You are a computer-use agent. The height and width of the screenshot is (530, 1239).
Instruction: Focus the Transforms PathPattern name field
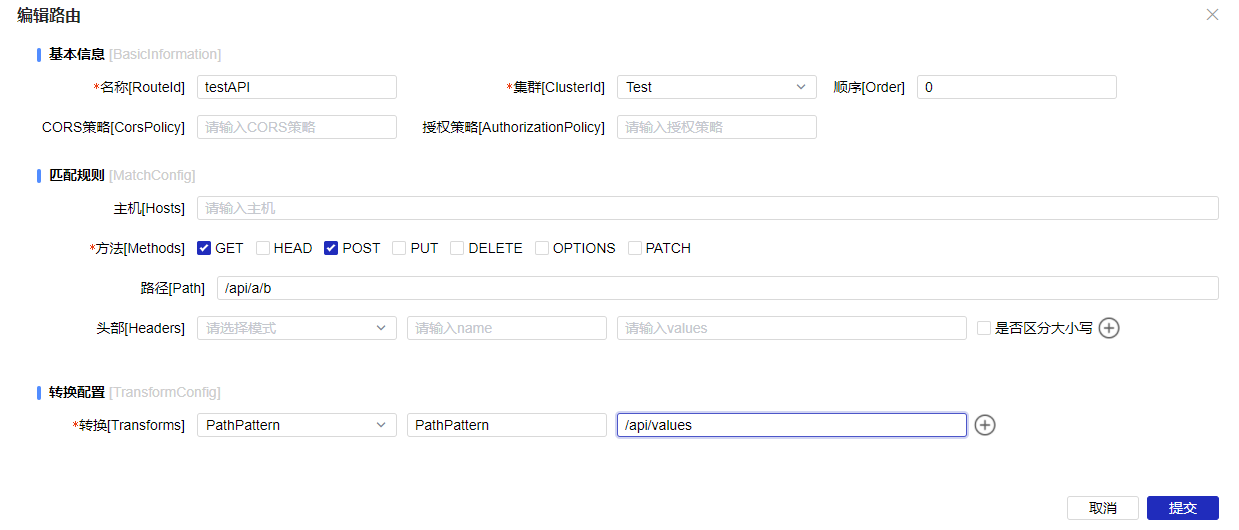tap(507, 425)
